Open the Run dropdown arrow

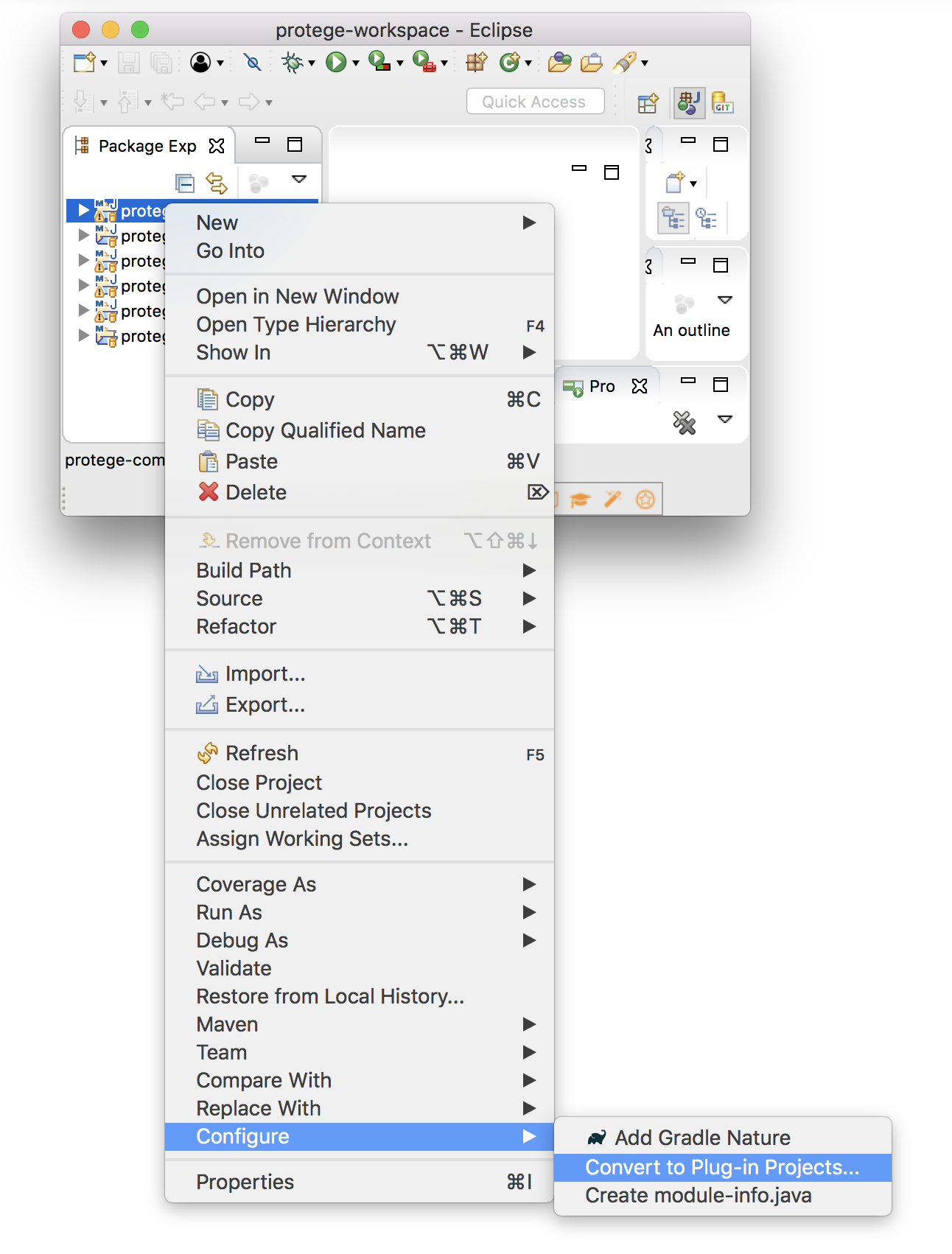[356, 63]
